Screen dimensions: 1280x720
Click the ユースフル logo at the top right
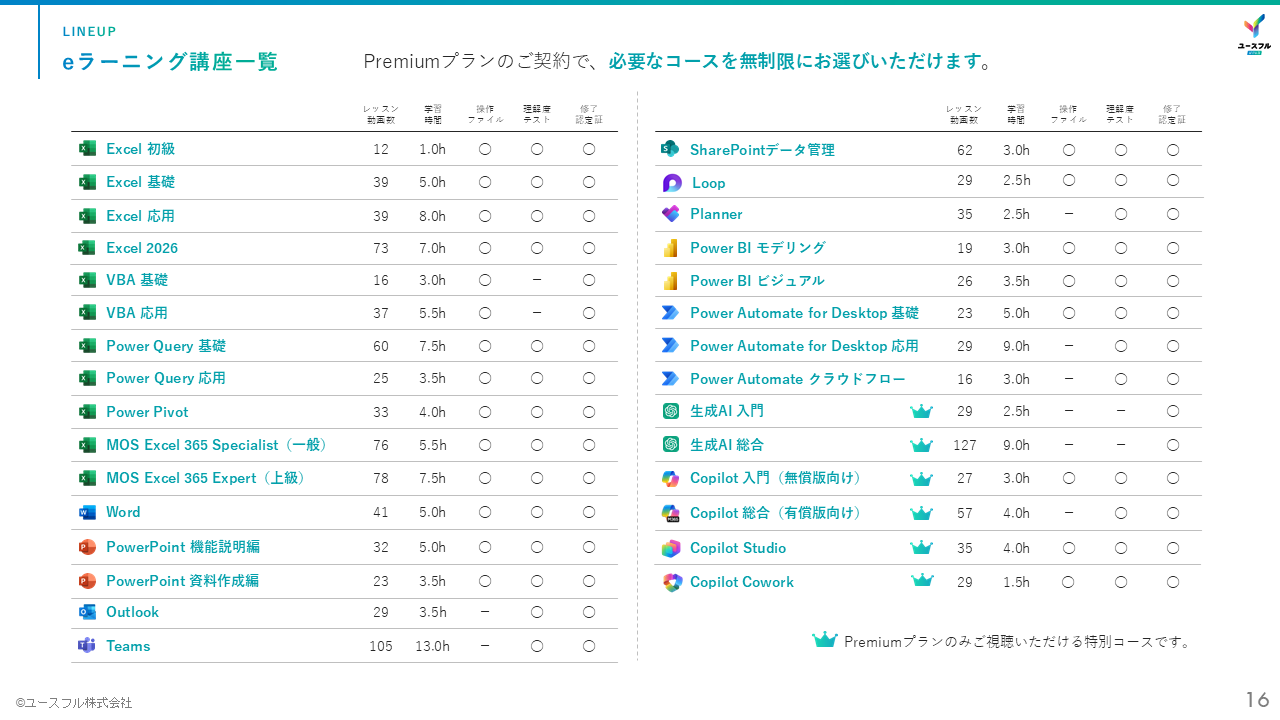coord(1254,35)
